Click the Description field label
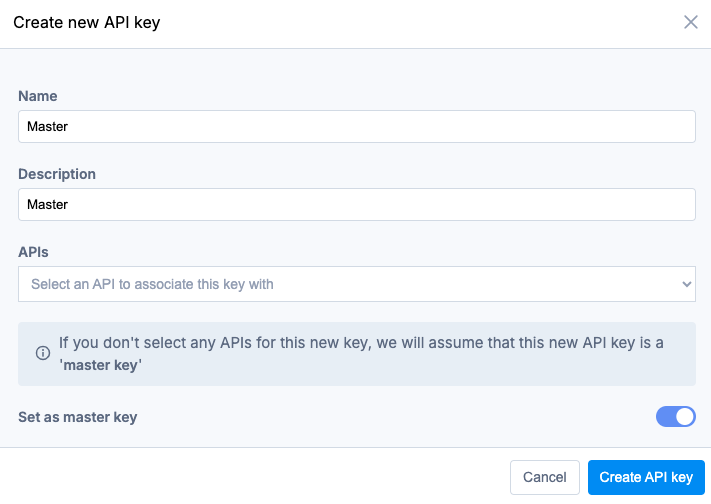Viewport: 711px width, 504px height. 57,174
